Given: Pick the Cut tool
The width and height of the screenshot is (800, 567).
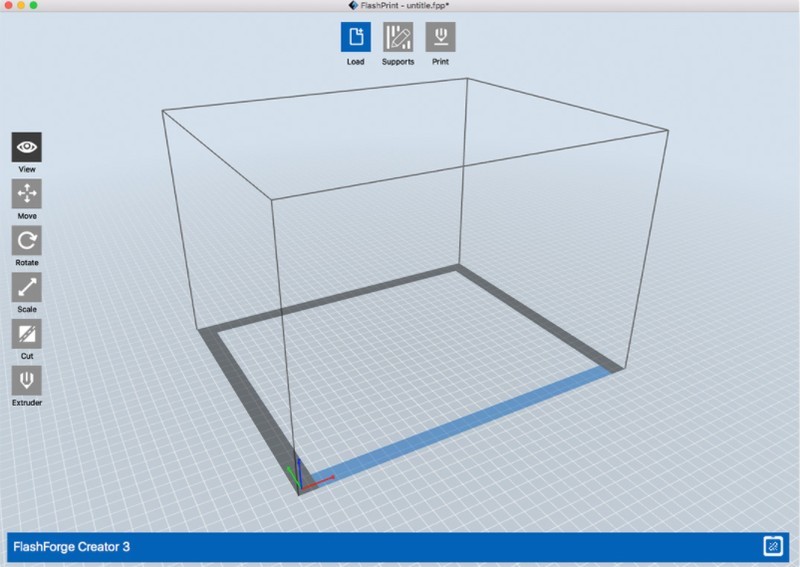Looking at the screenshot, I should (27, 333).
